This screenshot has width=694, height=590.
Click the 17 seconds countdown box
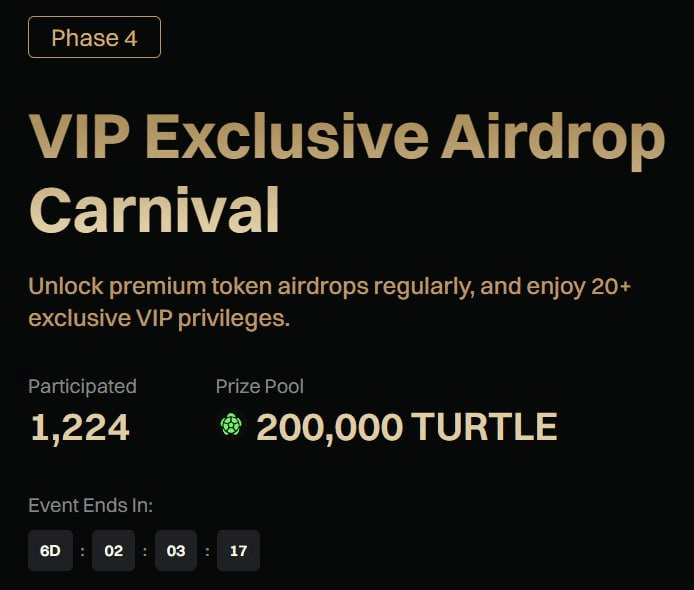tap(238, 551)
